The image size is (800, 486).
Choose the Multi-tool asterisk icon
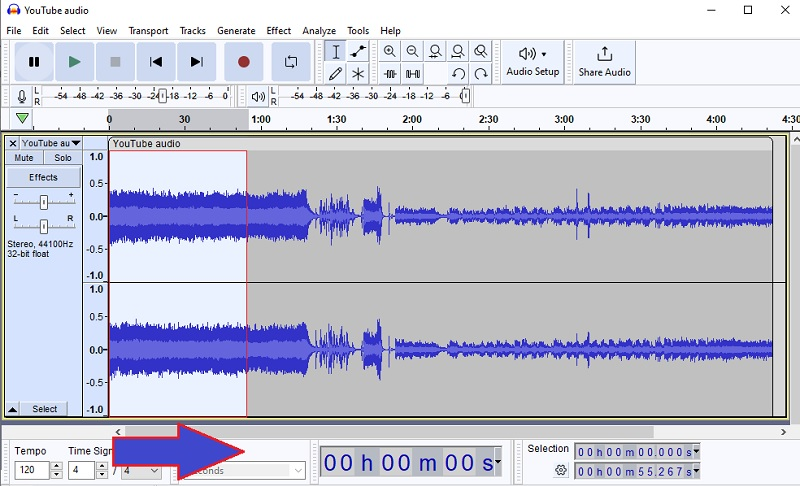pyautogui.click(x=358, y=74)
